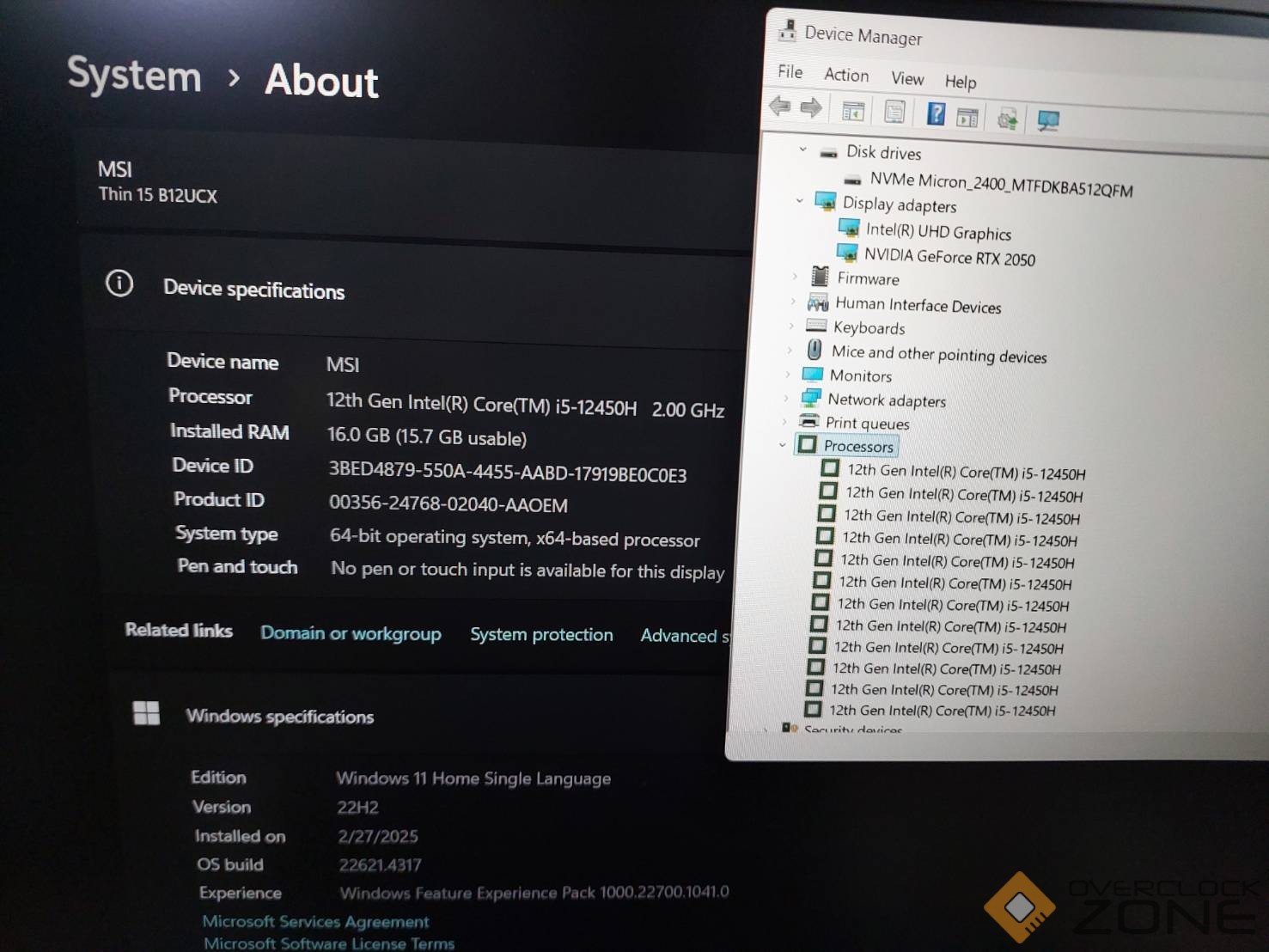Click the info icon beside Device specifications
The image size is (1269, 952).
point(119,283)
